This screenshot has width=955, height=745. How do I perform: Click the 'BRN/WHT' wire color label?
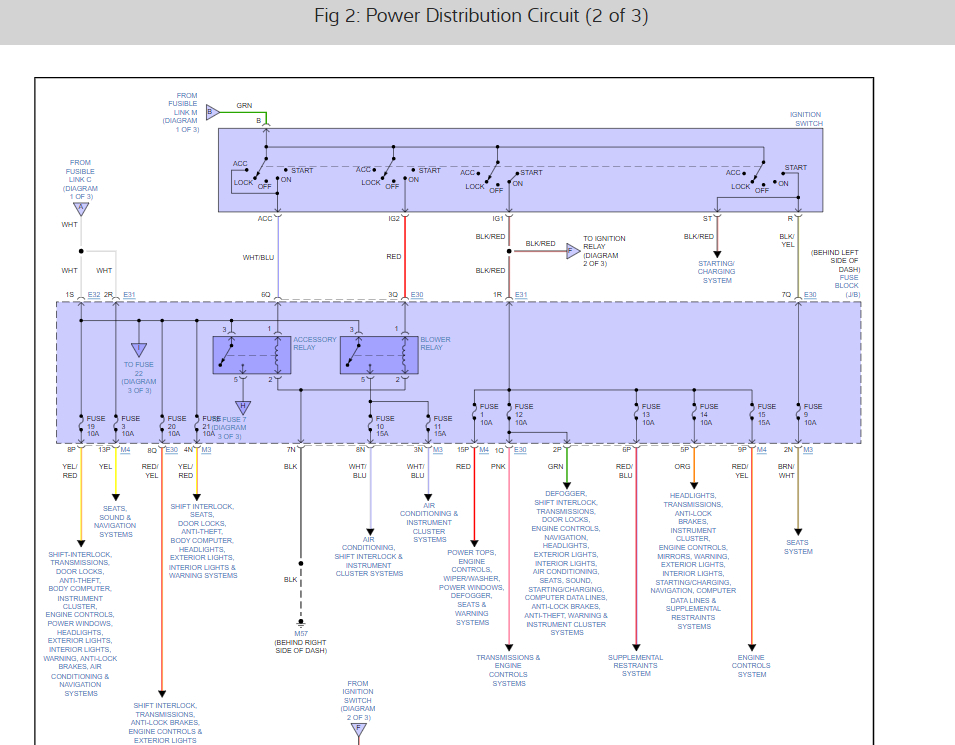[786, 471]
